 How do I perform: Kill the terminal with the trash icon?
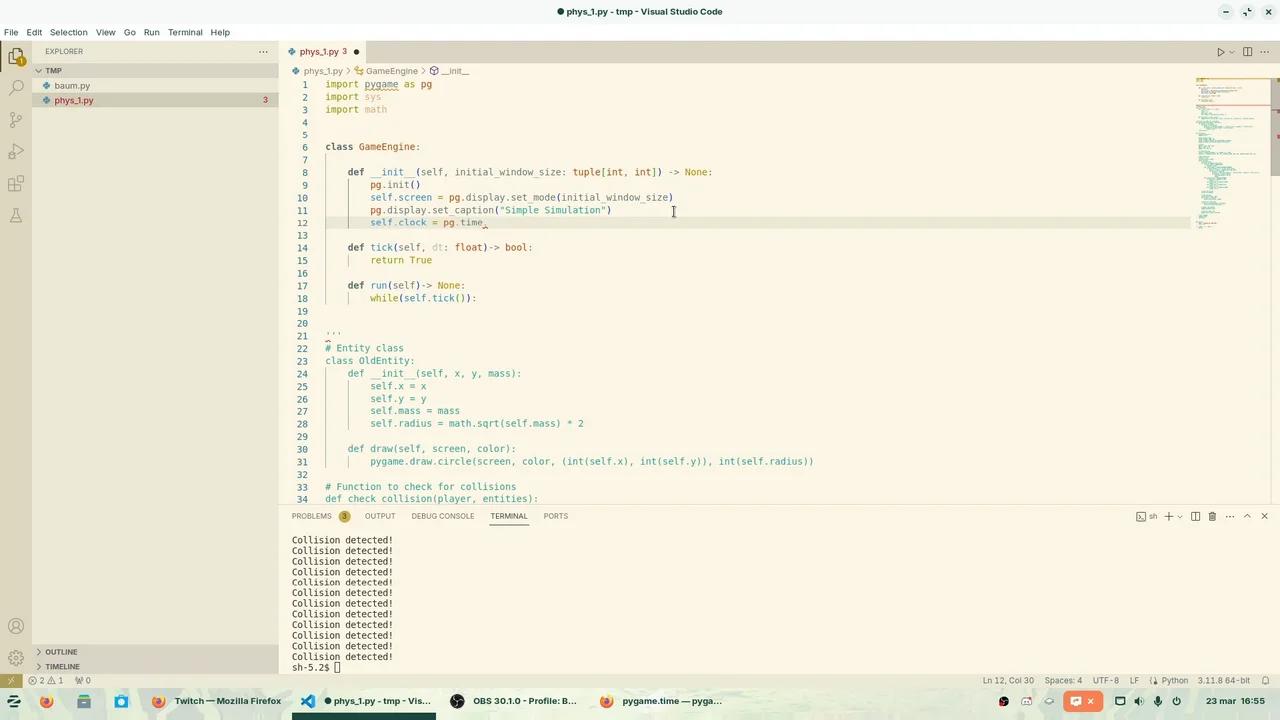tap(1213, 516)
